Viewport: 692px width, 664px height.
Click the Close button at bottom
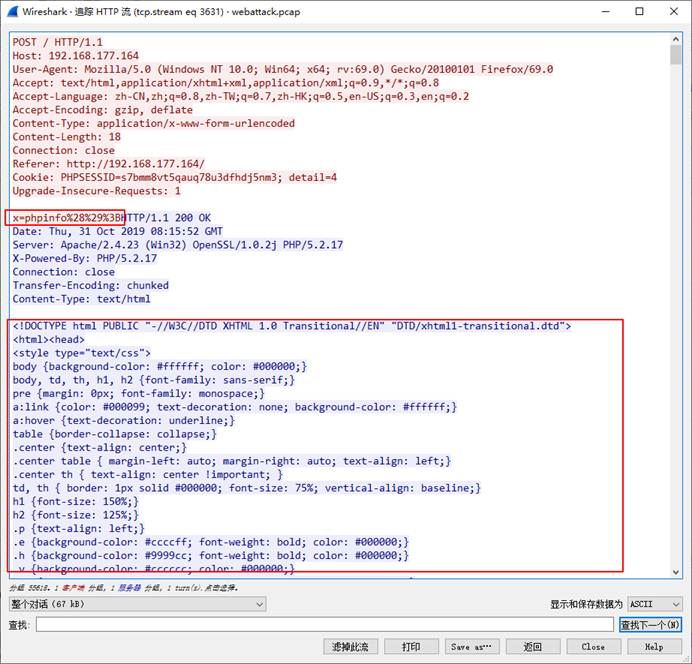(594, 647)
